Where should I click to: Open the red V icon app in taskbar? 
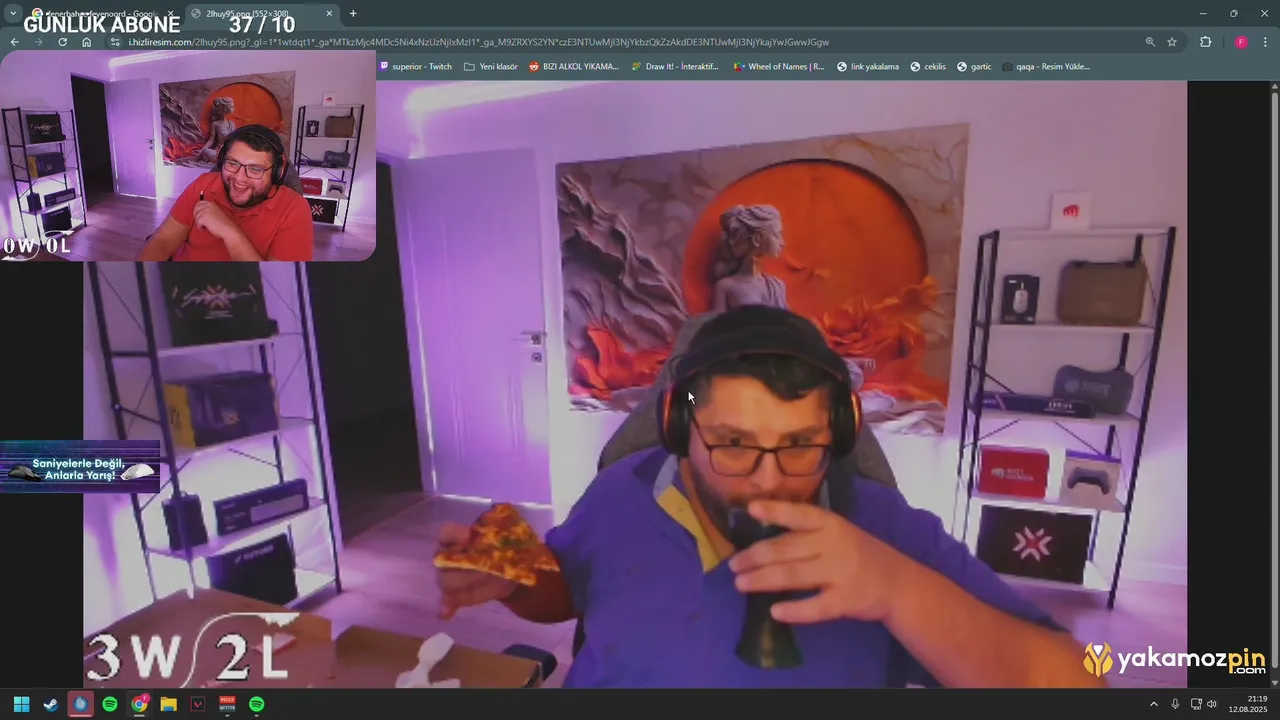point(197,704)
